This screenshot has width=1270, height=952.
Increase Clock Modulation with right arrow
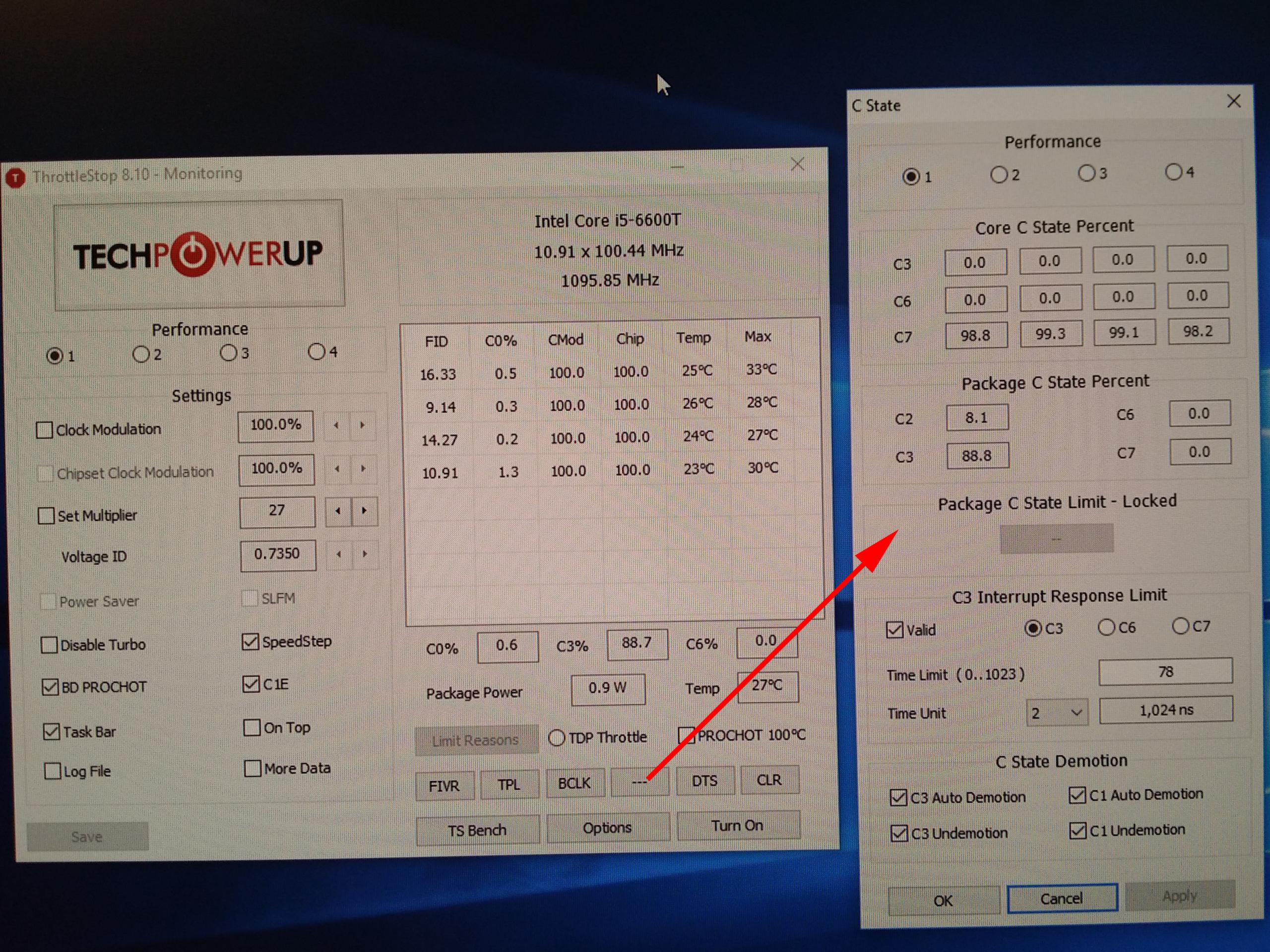point(362,425)
